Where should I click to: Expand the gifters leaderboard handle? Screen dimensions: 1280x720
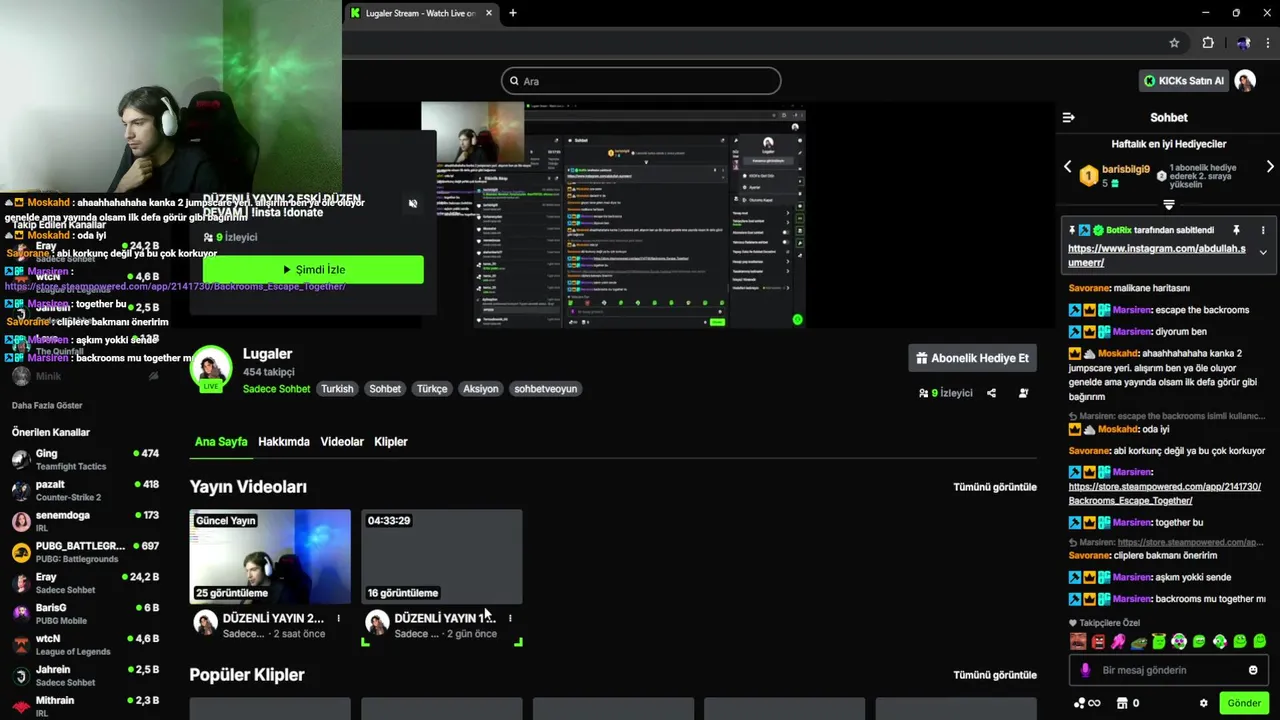(x=1168, y=204)
